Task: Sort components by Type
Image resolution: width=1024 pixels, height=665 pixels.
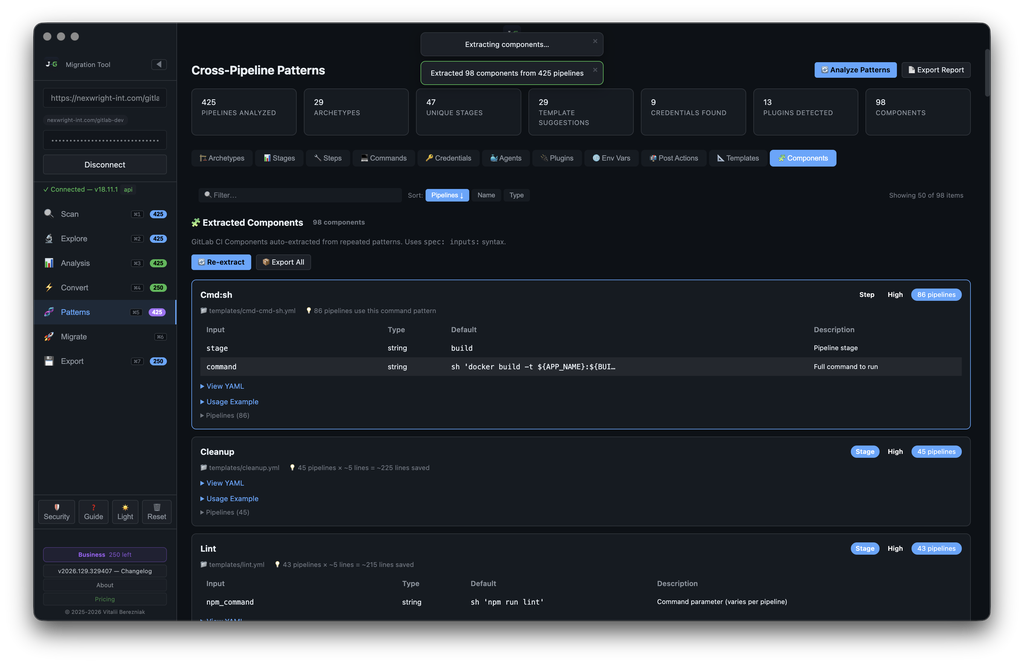Action: tap(517, 195)
